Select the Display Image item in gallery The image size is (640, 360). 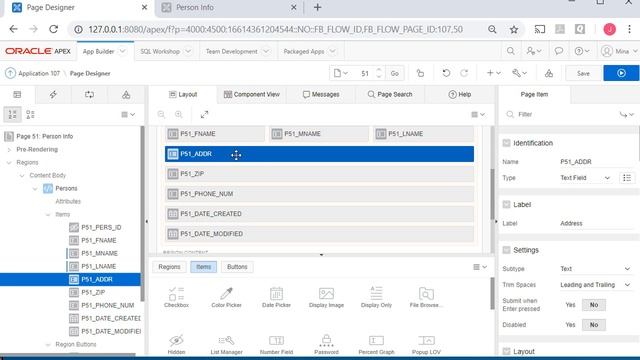[x=326, y=297]
